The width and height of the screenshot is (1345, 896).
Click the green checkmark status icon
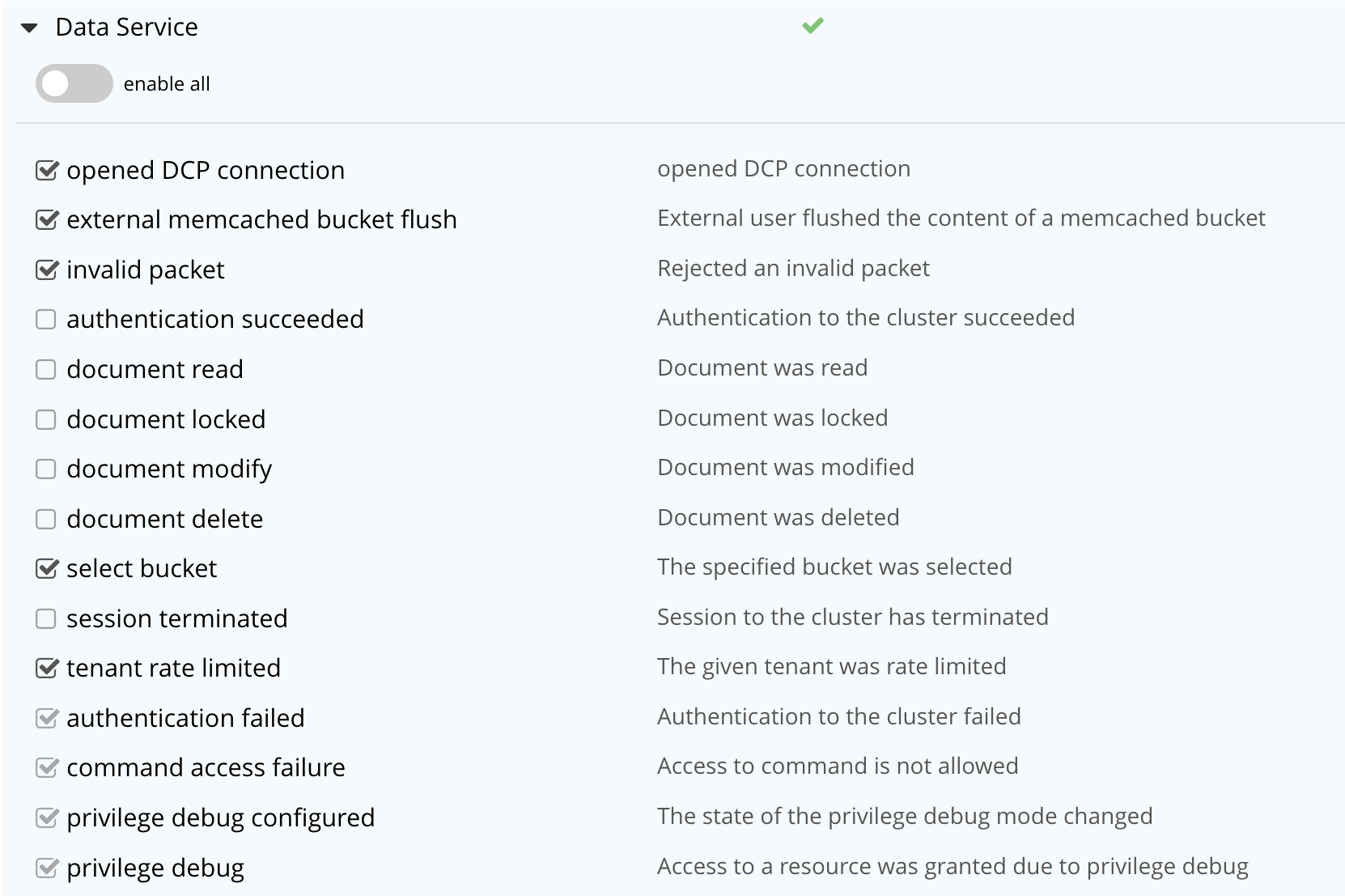813,26
